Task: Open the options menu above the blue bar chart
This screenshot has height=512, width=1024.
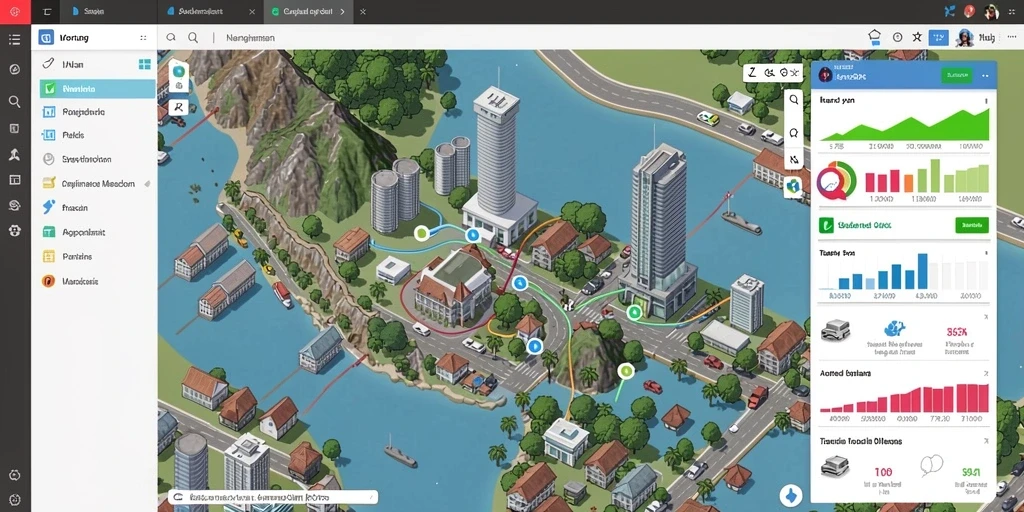Action: [985, 253]
